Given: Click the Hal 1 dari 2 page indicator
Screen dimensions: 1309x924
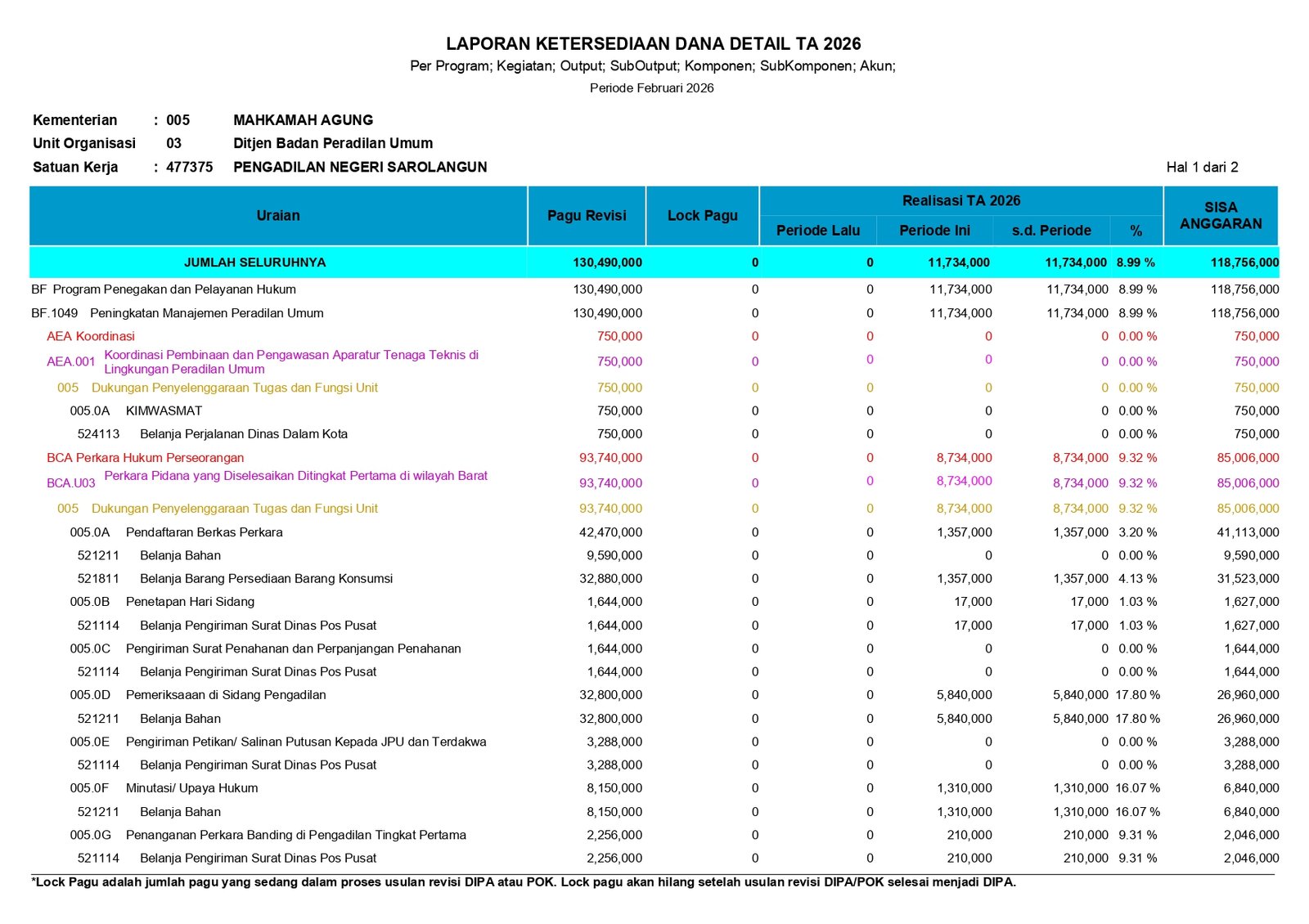Looking at the screenshot, I should click(x=1202, y=168).
